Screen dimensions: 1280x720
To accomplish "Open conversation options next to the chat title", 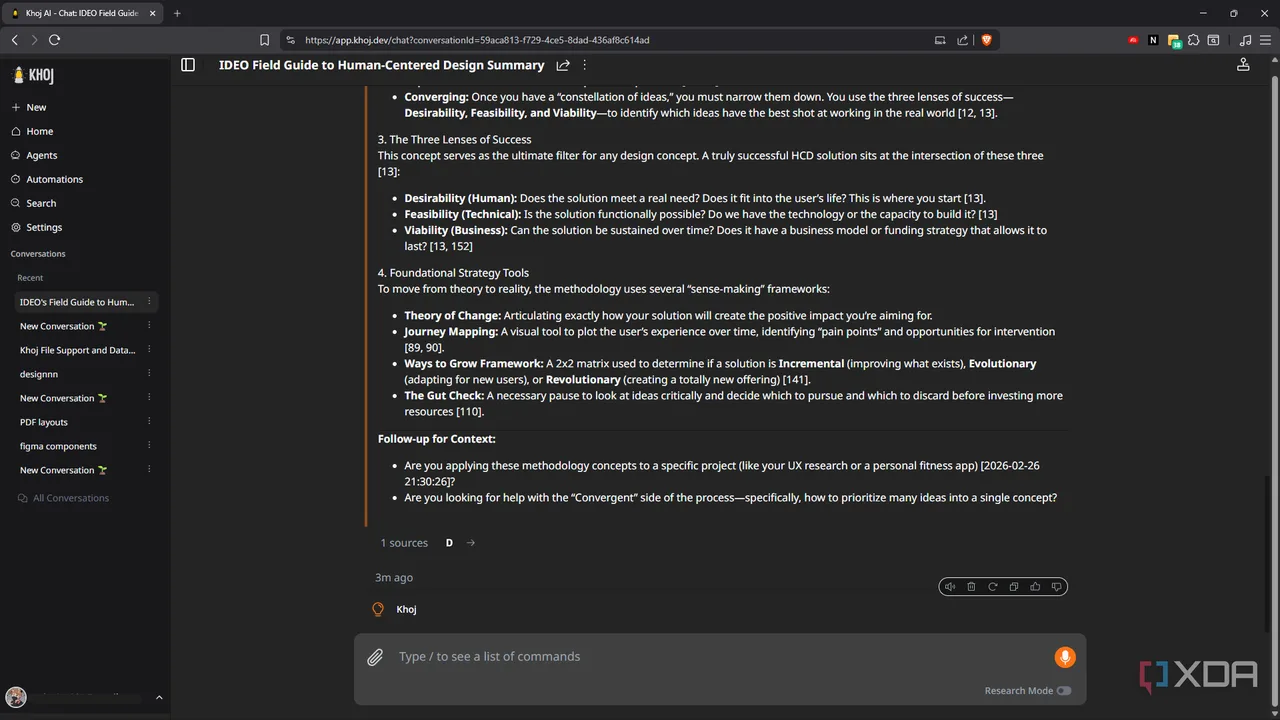I will (x=585, y=65).
